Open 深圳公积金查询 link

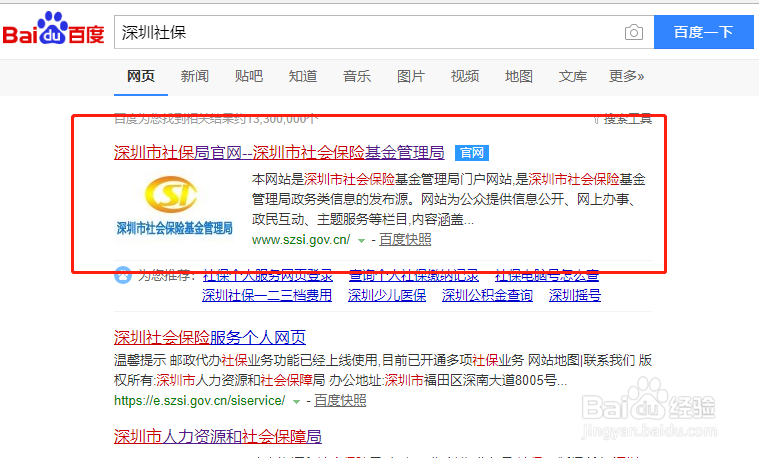click(487, 295)
